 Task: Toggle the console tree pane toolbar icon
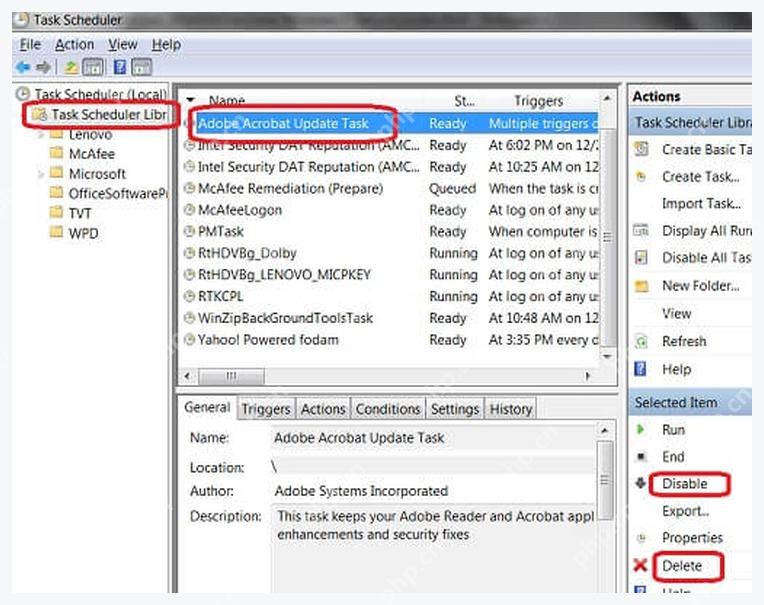(x=93, y=67)
